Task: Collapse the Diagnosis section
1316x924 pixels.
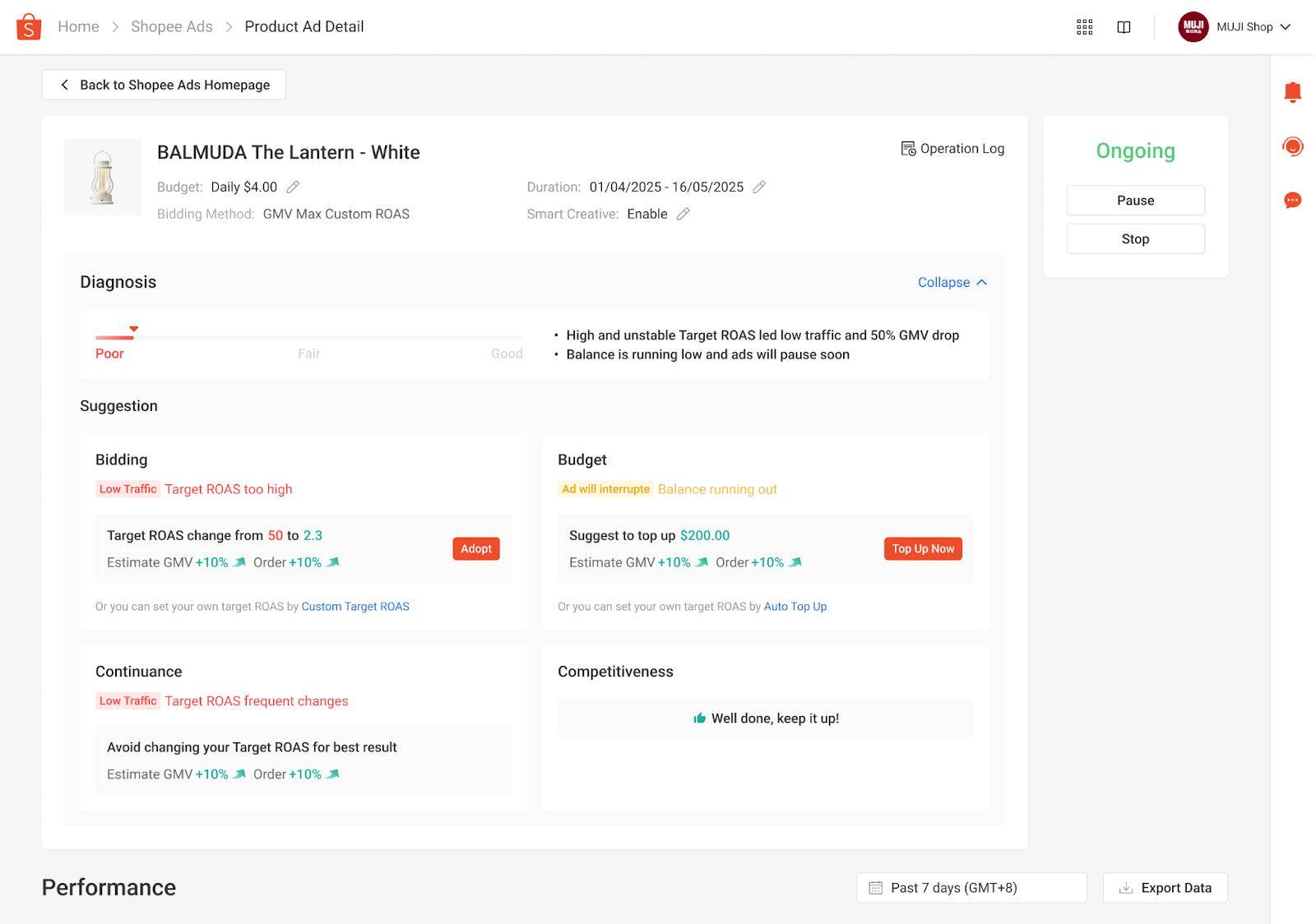Action: coord(952,282)
